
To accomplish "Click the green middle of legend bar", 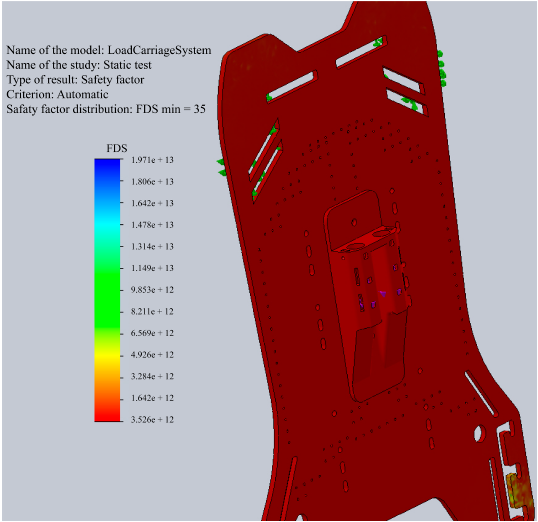I will point(107,295).
